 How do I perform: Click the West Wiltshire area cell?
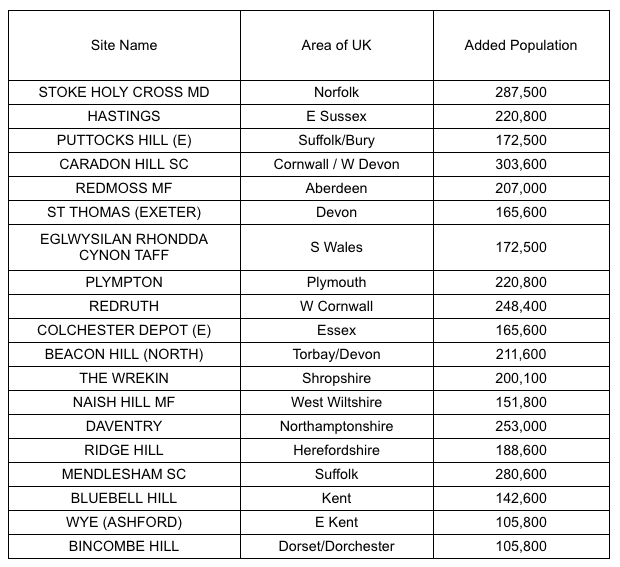(336, 403)
